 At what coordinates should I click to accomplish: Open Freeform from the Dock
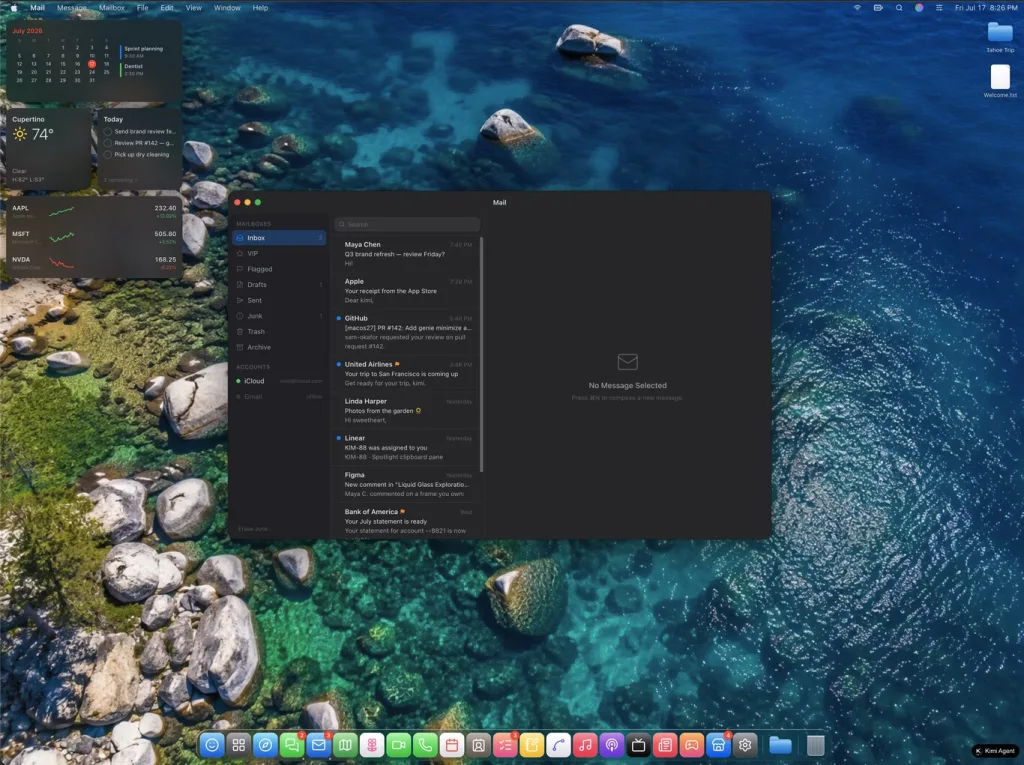click(558, 745)
